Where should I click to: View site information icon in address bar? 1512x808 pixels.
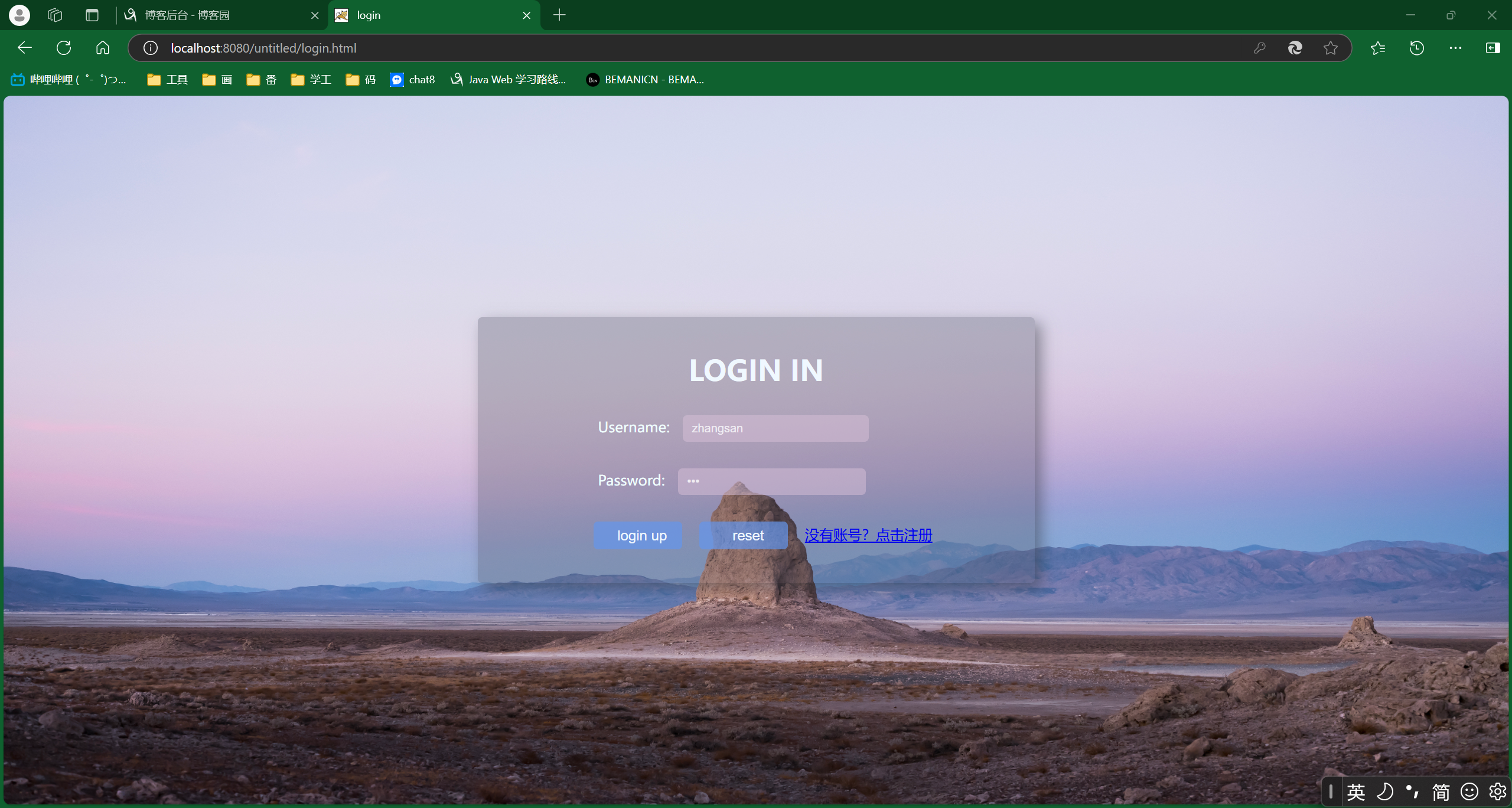point(151,48)
